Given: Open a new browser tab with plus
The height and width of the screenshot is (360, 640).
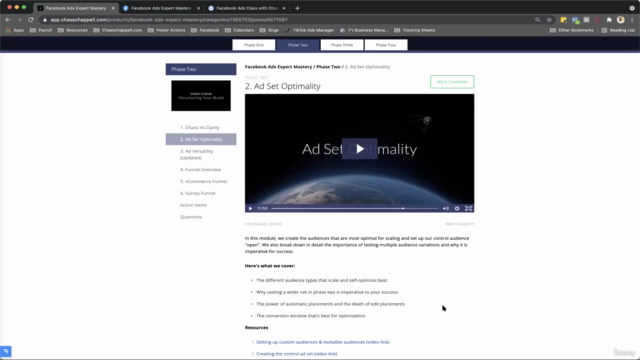Looking at the screenshot, I should (x=297, y=8).
